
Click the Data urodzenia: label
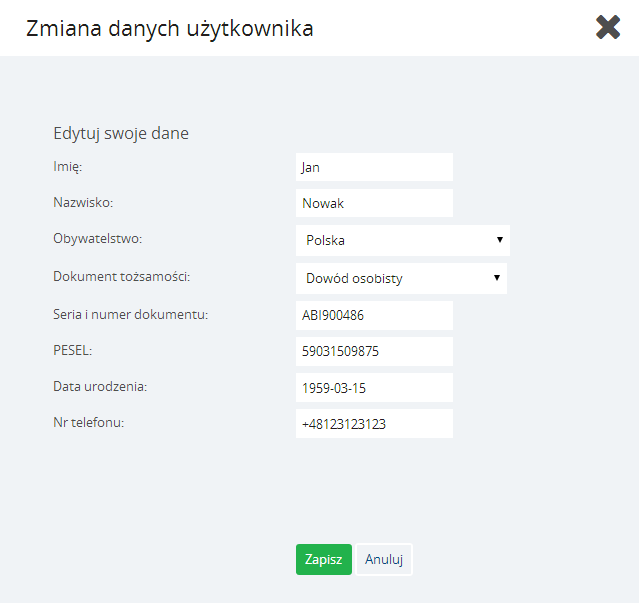pos(100,386)
